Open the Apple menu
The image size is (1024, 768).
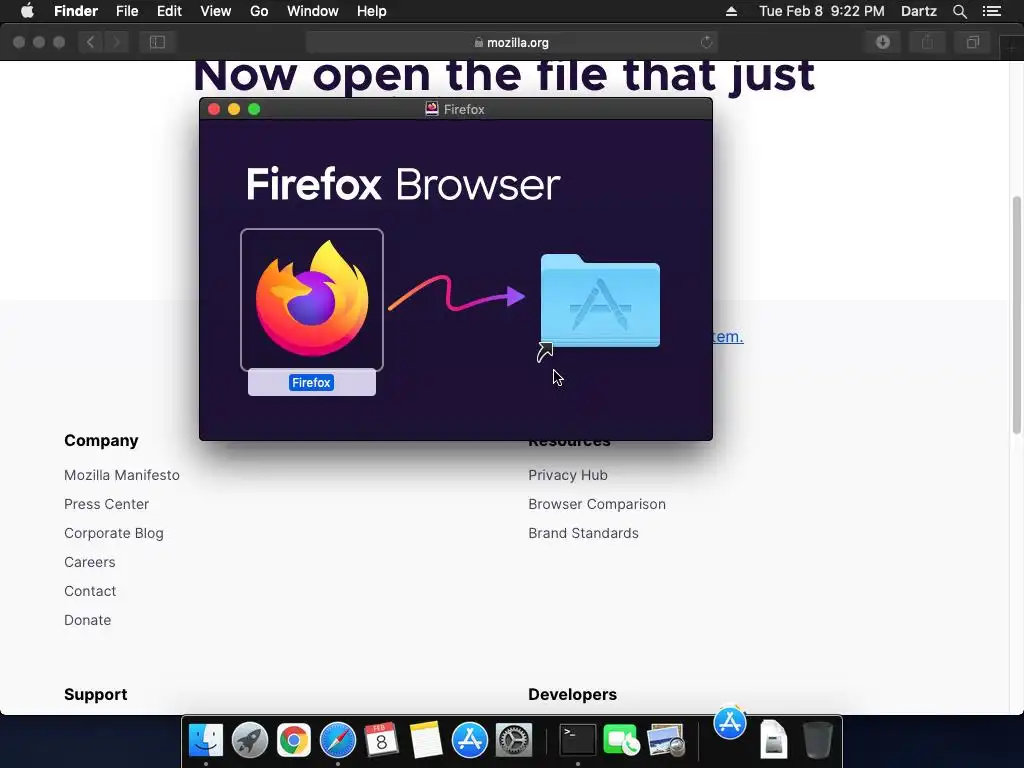(27, 11)
